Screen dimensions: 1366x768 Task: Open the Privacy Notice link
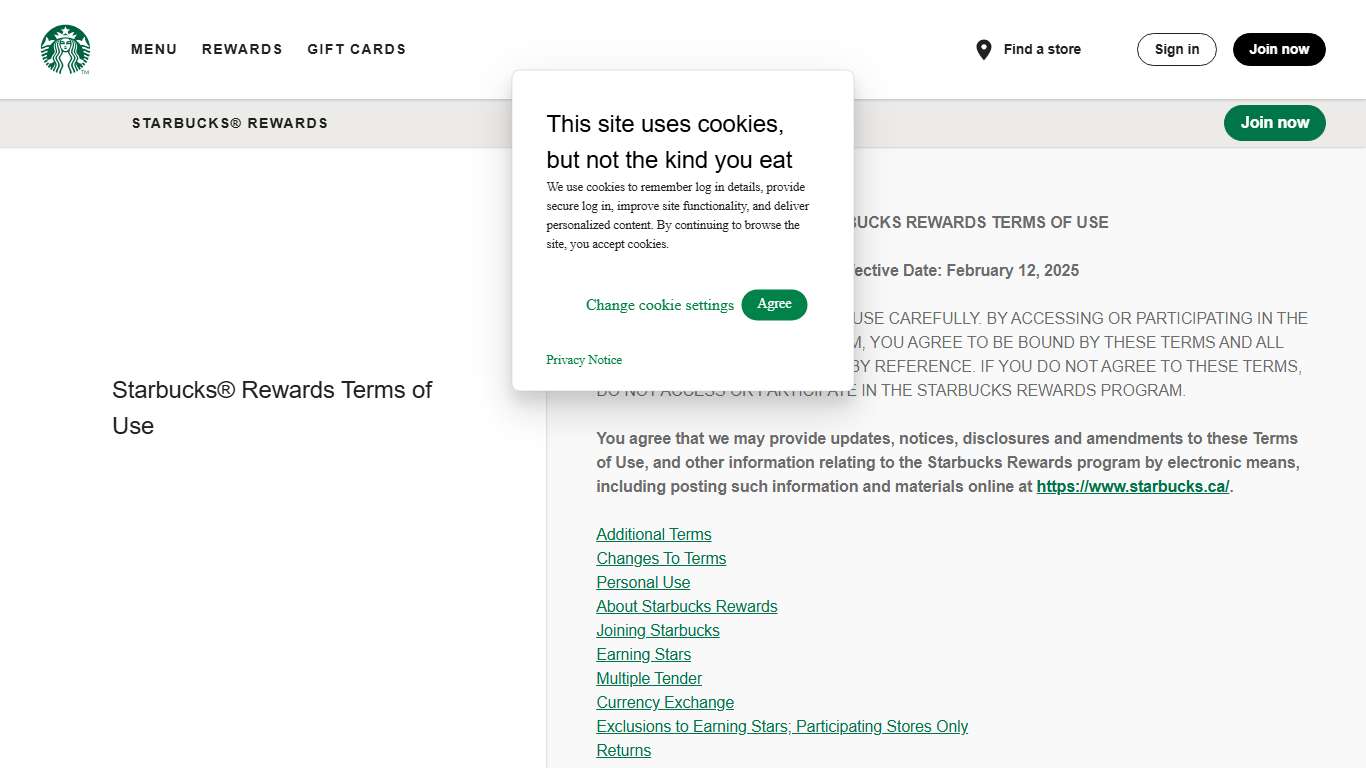(584, 360)
